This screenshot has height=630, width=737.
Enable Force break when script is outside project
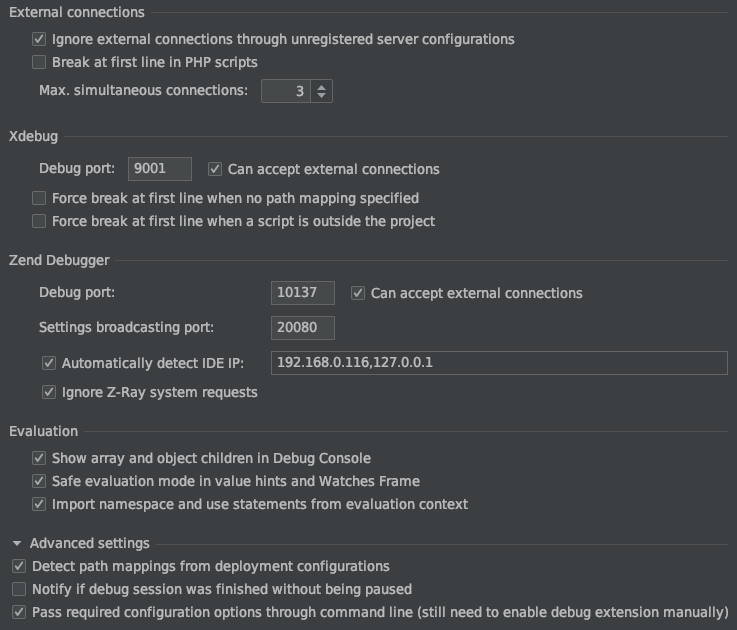coord(39,221)
